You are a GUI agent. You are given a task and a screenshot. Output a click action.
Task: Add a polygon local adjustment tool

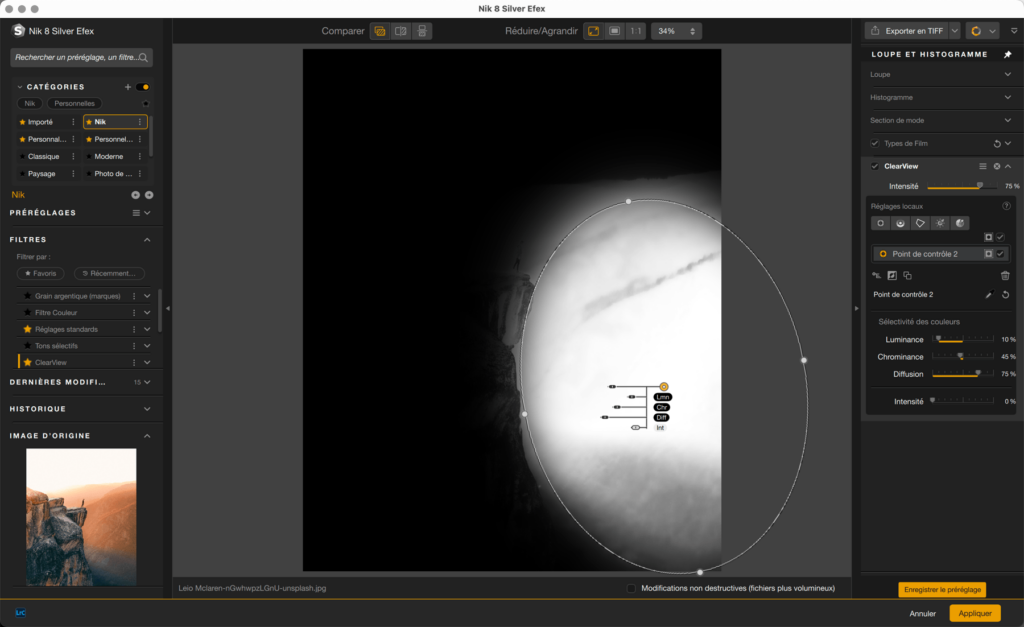tap(920, 223)
